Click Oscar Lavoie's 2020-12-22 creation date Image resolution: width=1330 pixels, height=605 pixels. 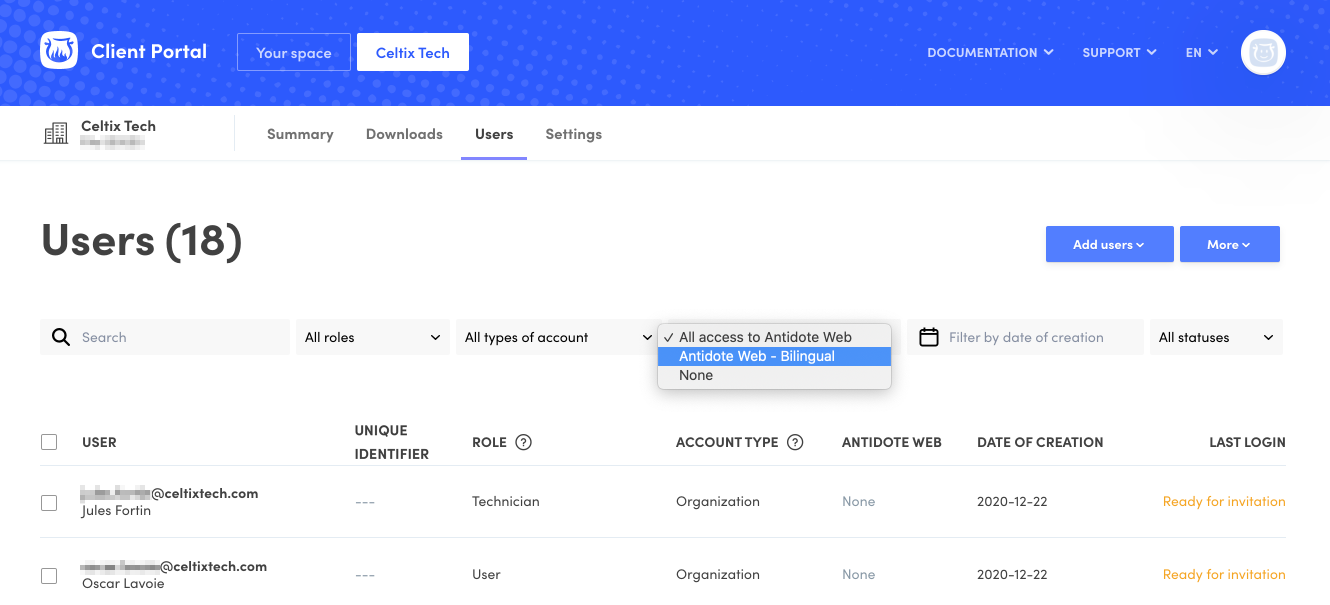[x=1012, y=574]
